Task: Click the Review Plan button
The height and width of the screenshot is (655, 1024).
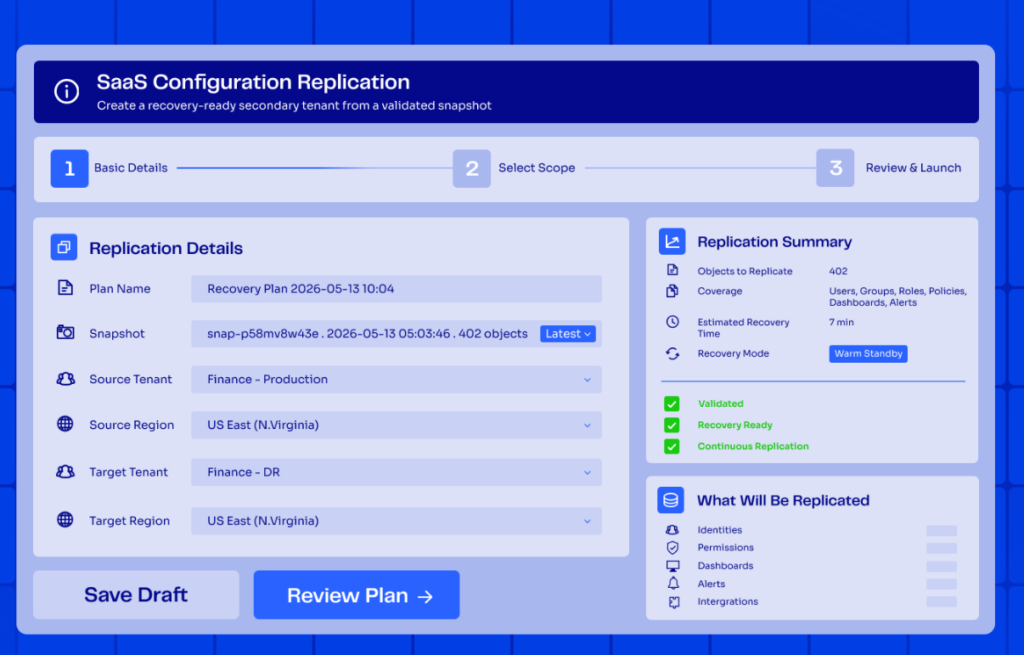Action: pyautogui.click(x=357, y=595)
